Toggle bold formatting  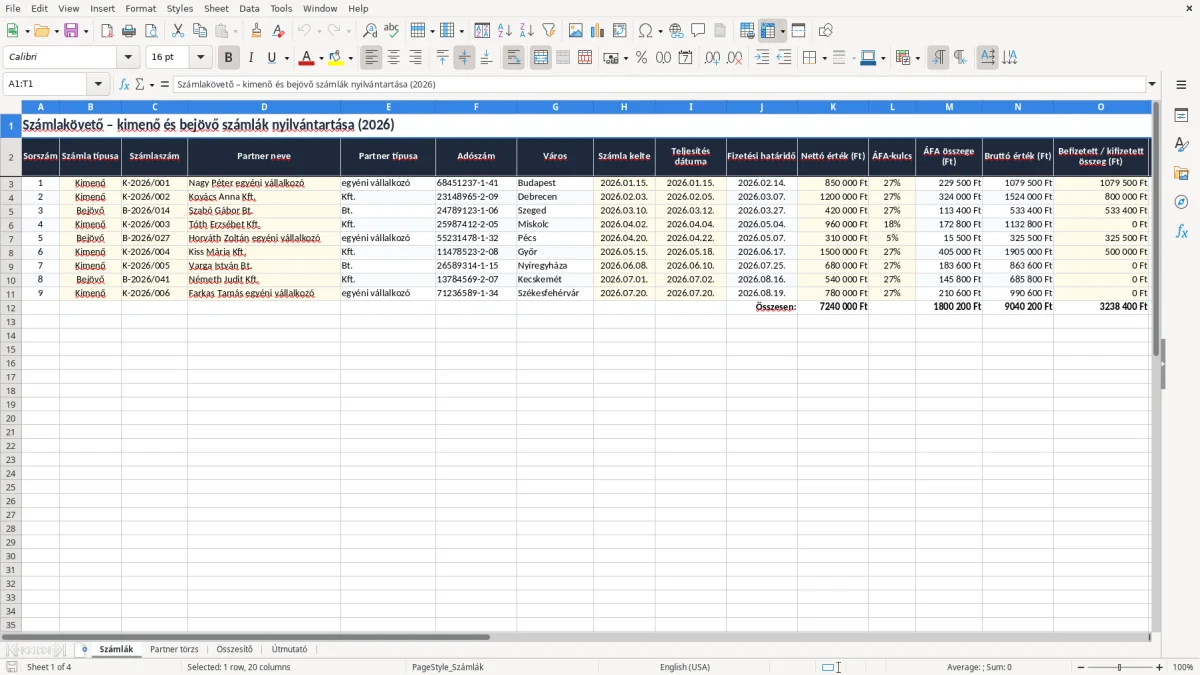click(x=229, y=58)
